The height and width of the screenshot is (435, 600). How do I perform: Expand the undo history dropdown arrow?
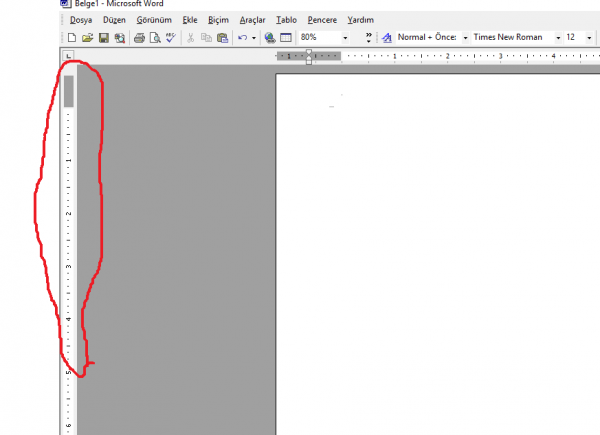254,38
